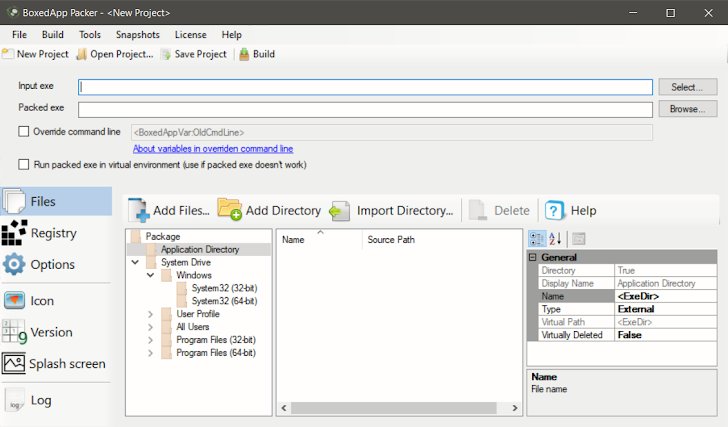Expand Program Files (64-bit) node
The image size is (728, 427).
pyautogui.click(x=150, y=353)
